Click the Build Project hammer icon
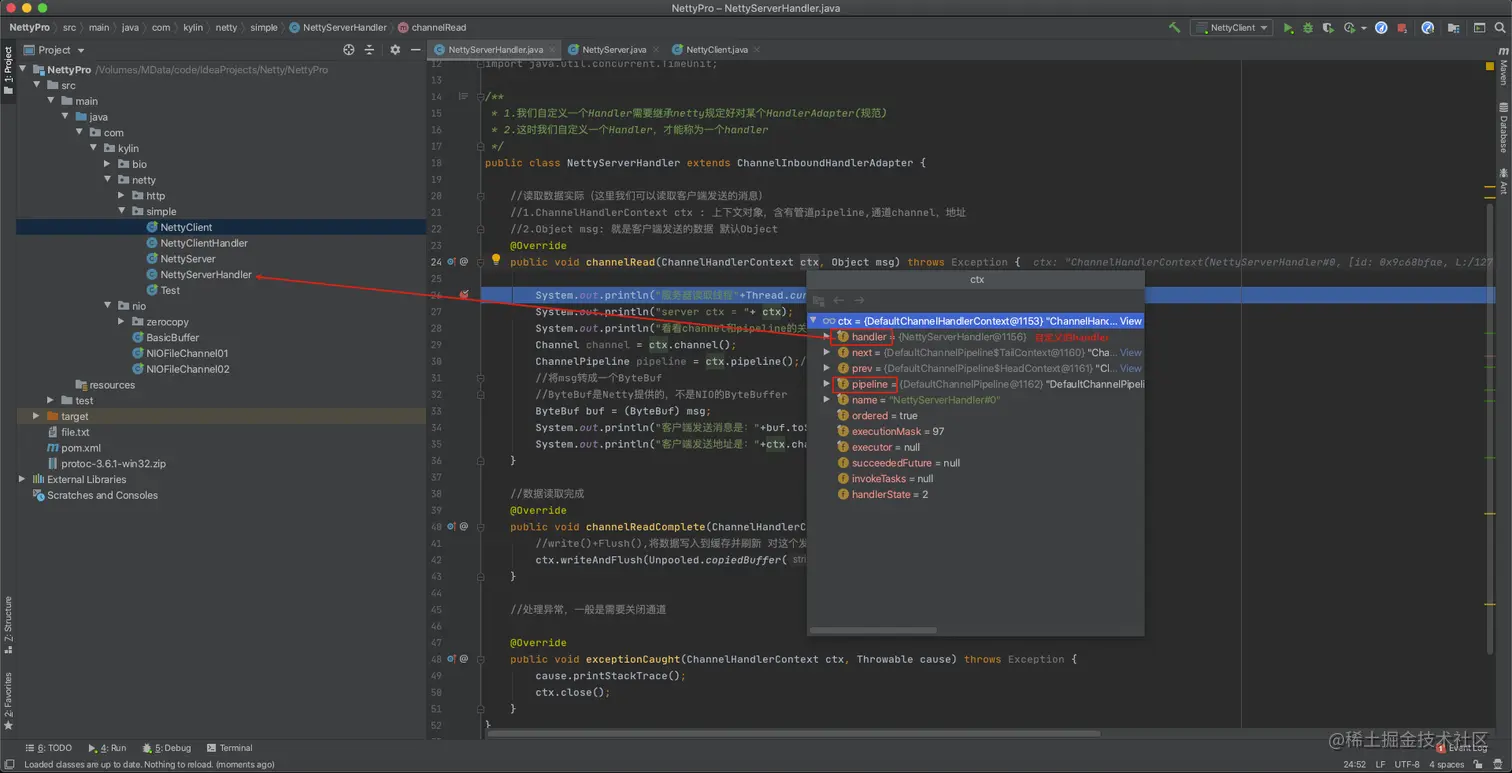 [1174, 28]
